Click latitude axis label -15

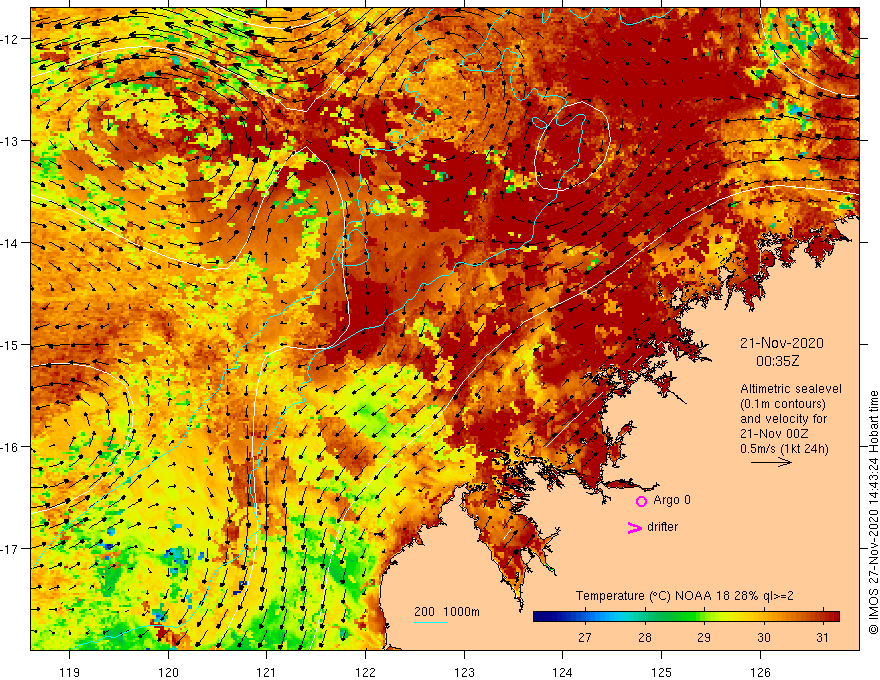pyautogui.click(x=10, y=345)
